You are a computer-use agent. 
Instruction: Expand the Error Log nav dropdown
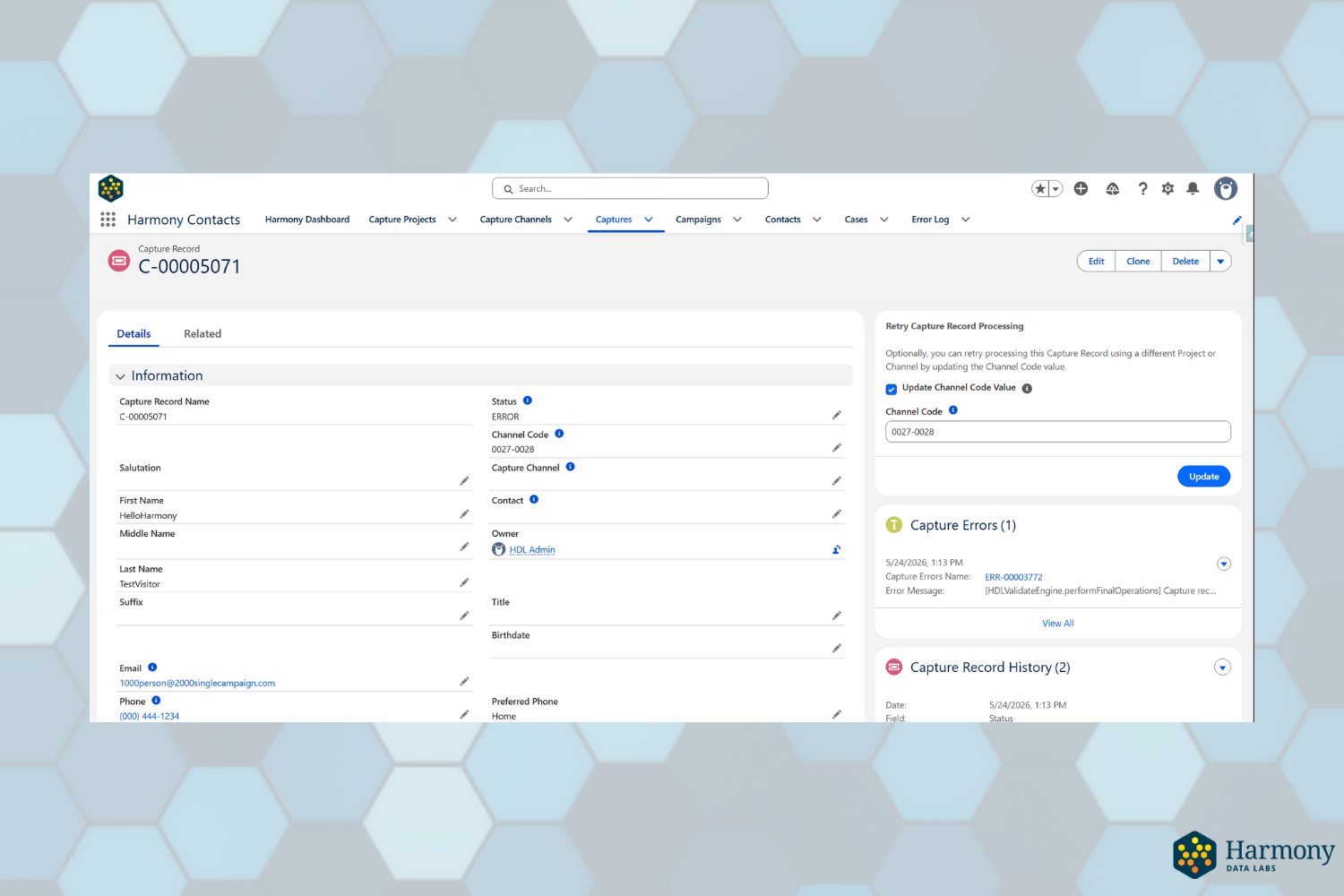(x=966, y=220)
